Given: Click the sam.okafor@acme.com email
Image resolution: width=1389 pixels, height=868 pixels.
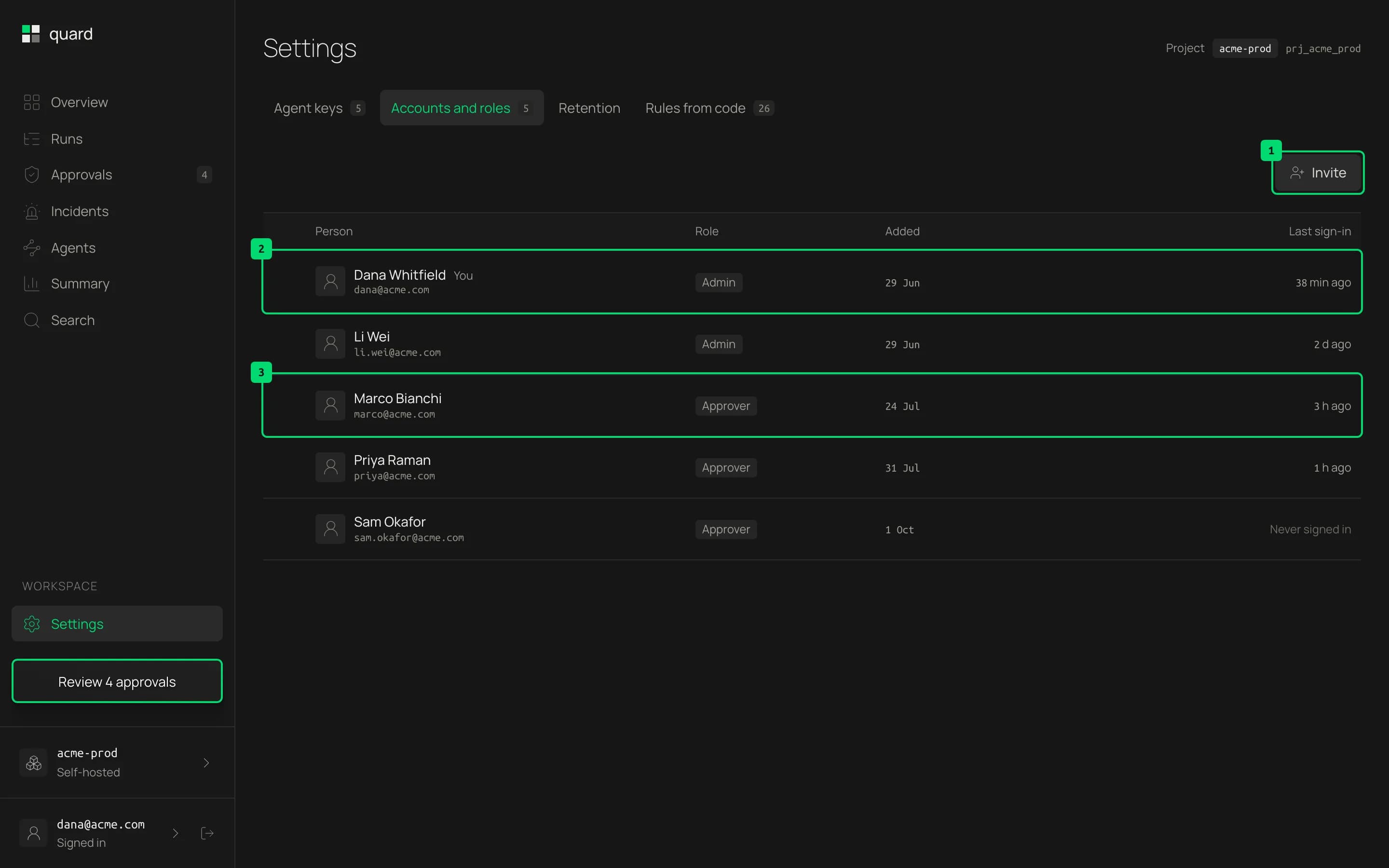Looking at the screenshot, I should click(x=409, y=538).
